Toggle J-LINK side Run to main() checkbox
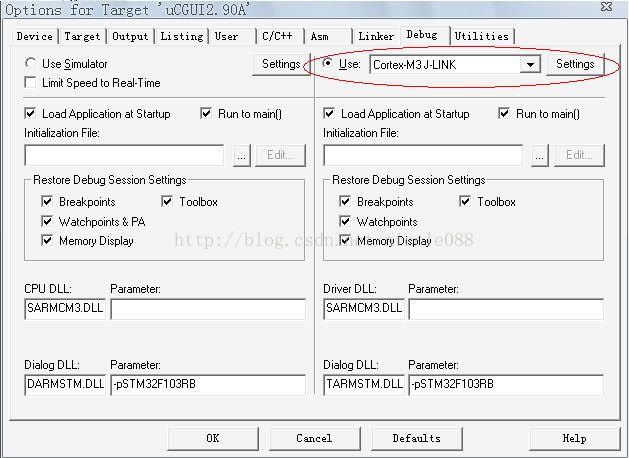The image size is (629, 458). click(504, 113)
